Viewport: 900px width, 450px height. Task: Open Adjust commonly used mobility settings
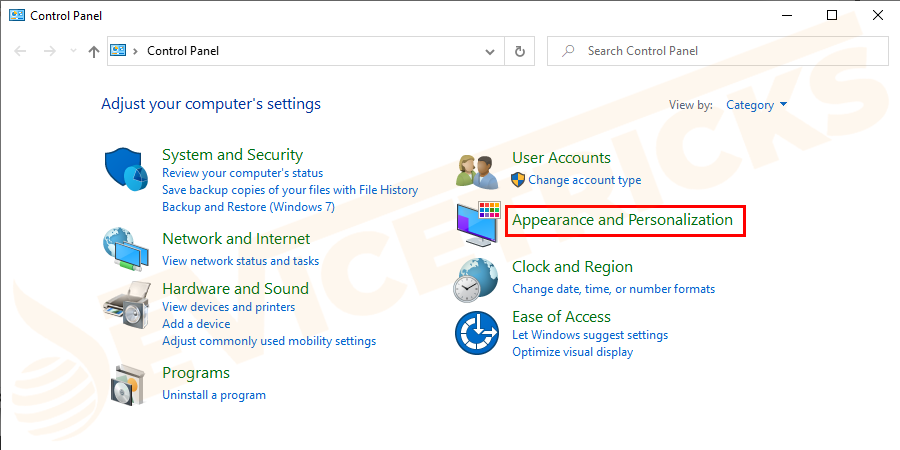pyautogui.click(x=269, y=342)
